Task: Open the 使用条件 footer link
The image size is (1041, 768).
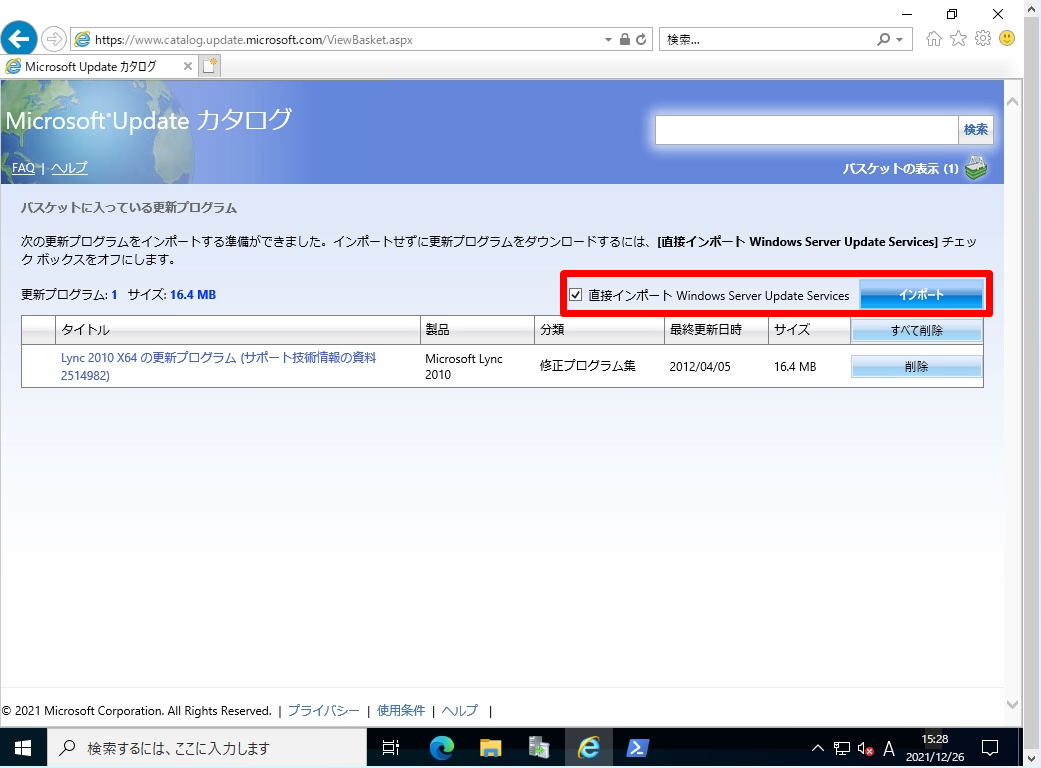Action: coord(401,711)
